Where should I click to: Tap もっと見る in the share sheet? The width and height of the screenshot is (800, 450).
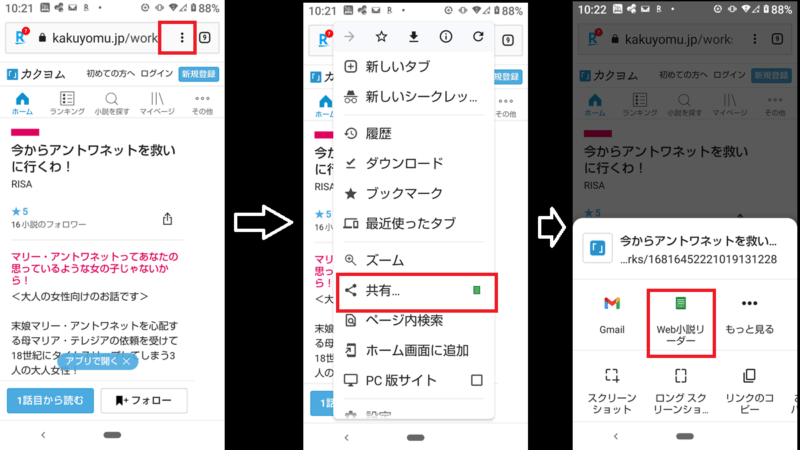749,315
